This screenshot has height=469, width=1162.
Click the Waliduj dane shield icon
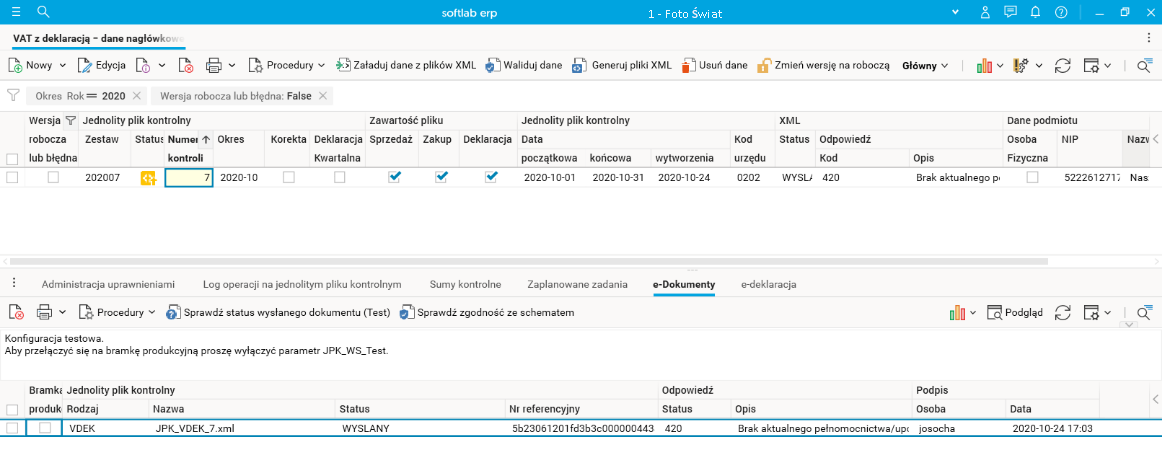pyautogui.click(x=492, y=65)
